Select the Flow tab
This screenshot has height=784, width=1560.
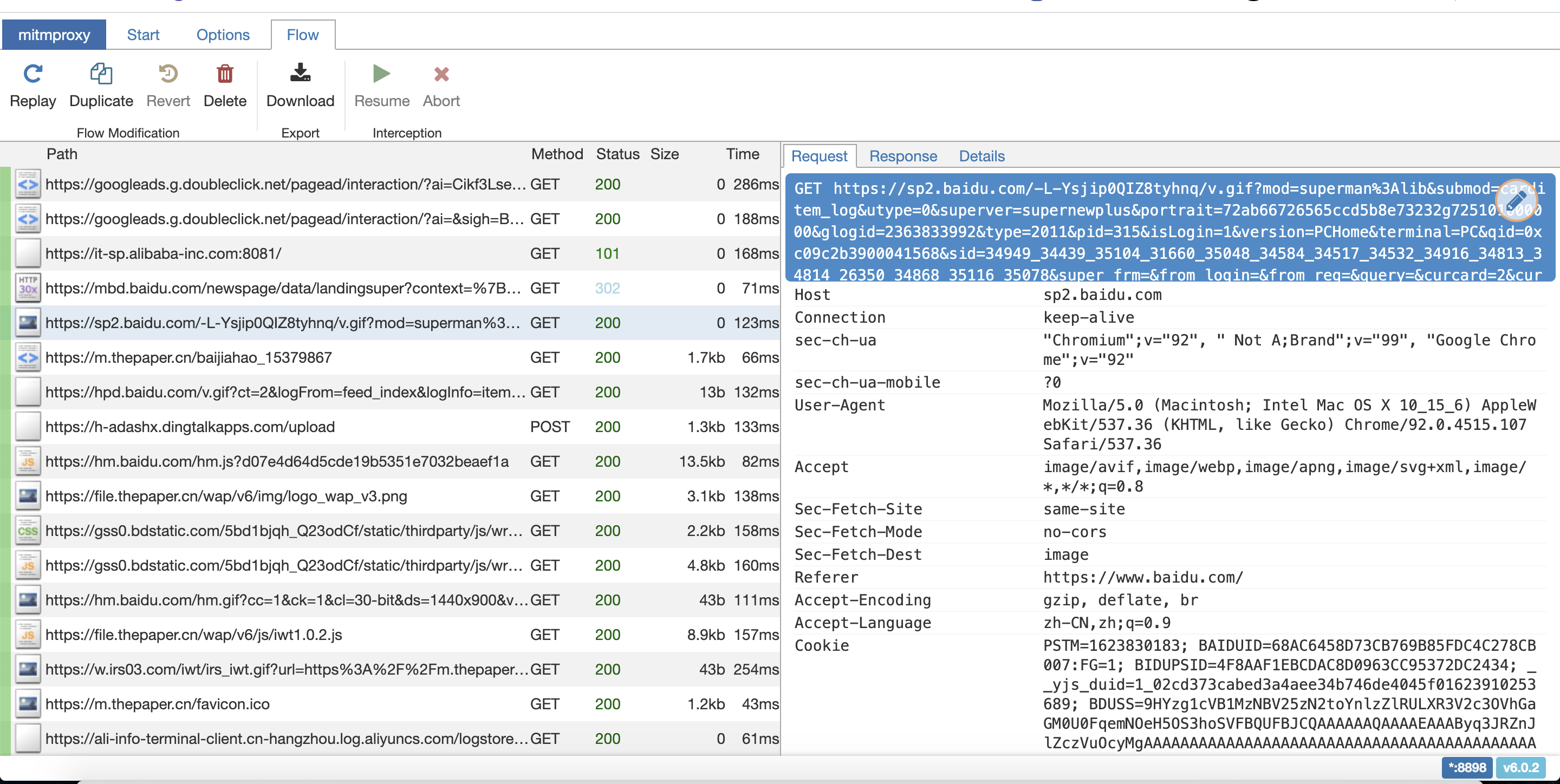pos(303,35)
